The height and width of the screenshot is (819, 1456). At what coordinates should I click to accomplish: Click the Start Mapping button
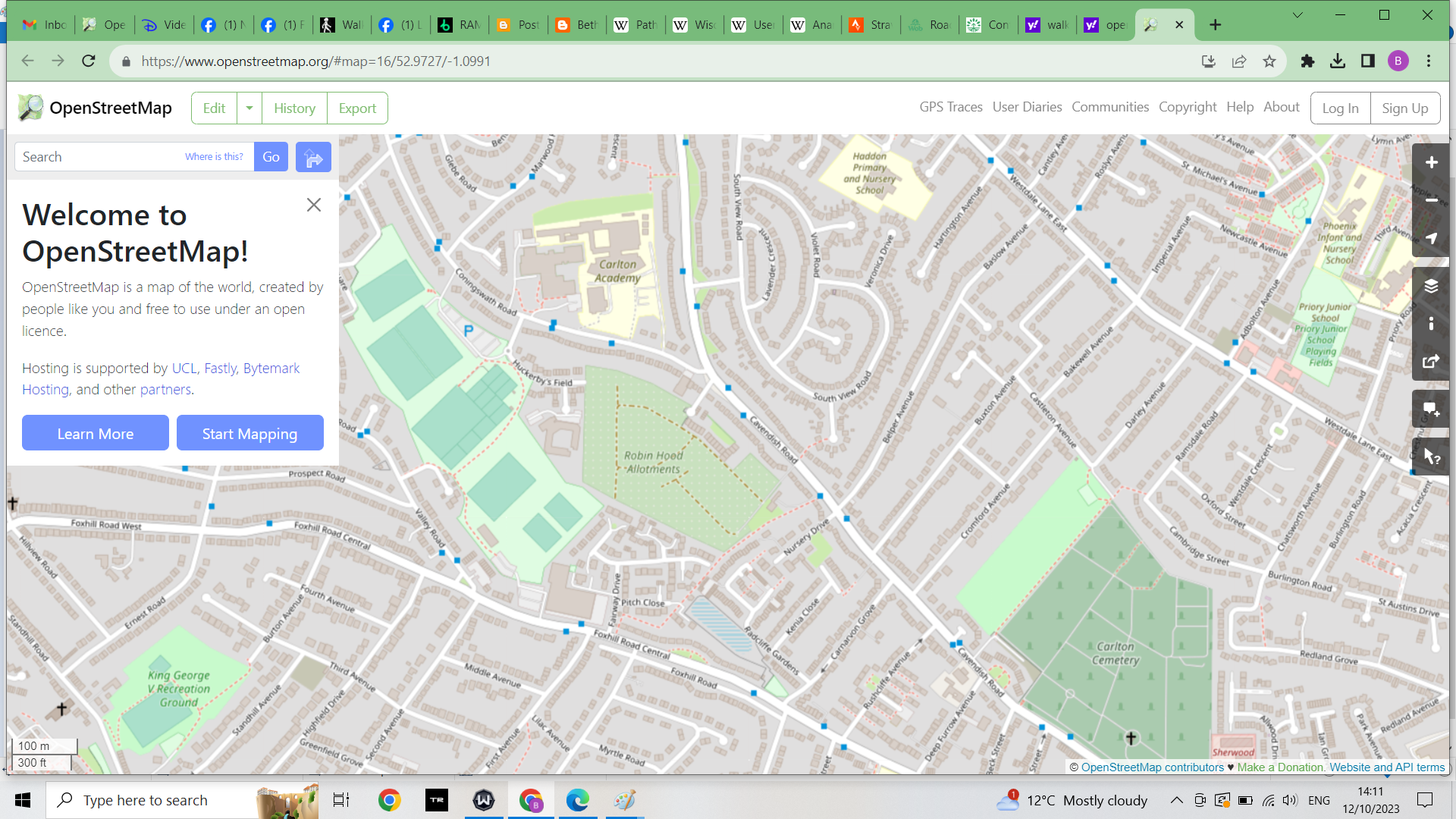click(x=249, y=434)
